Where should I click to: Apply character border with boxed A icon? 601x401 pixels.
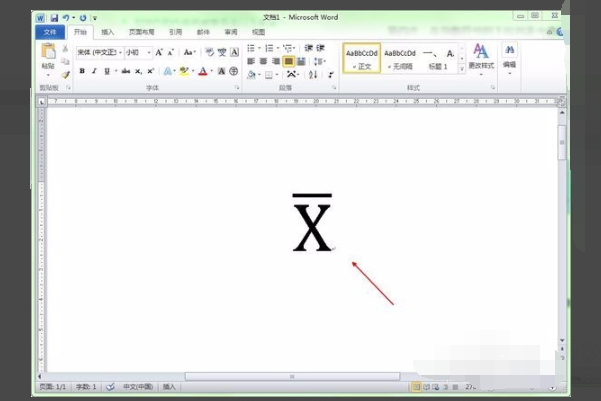(234, 52)
